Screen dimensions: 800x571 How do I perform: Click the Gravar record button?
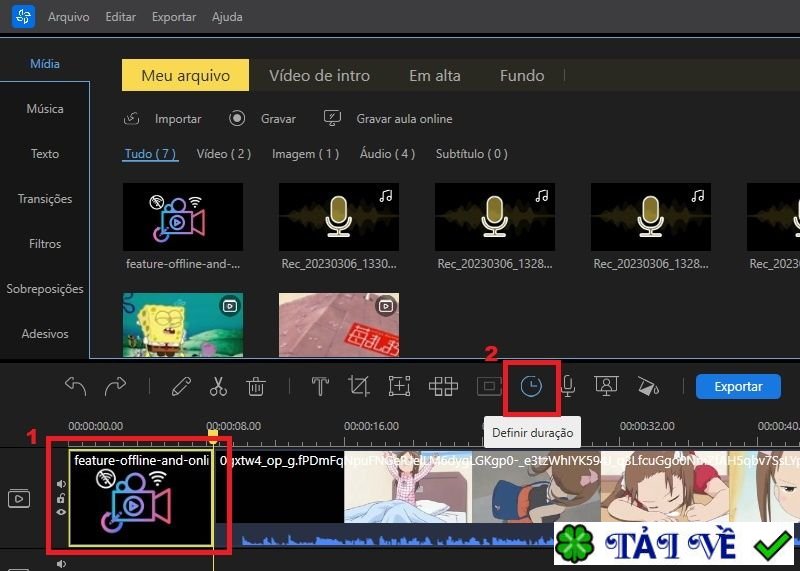coord(262,119)
